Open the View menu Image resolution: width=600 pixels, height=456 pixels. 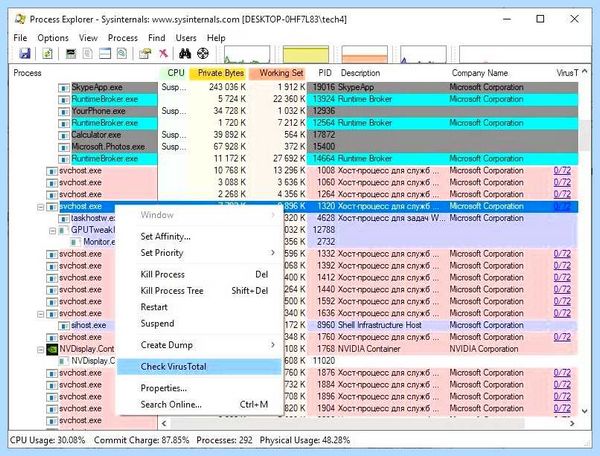[88, 38]
